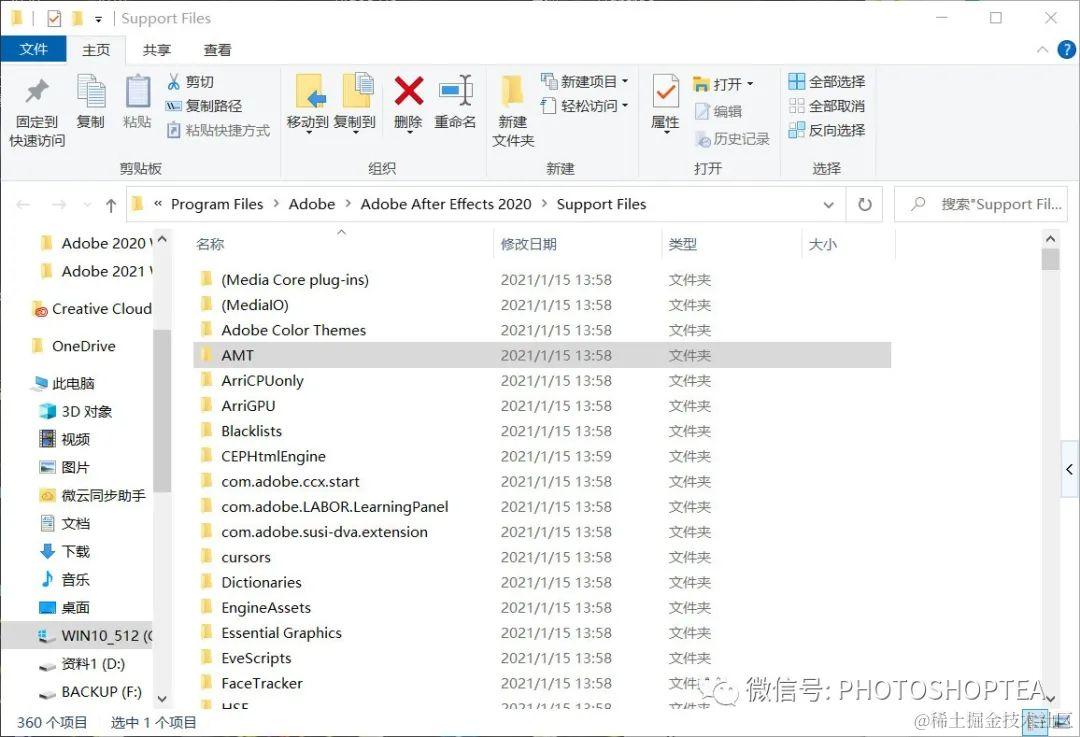The width and height of the screenshot is (1080, 737).
Task: Click Select none in ribbon
Action: [x=827, y=106]
